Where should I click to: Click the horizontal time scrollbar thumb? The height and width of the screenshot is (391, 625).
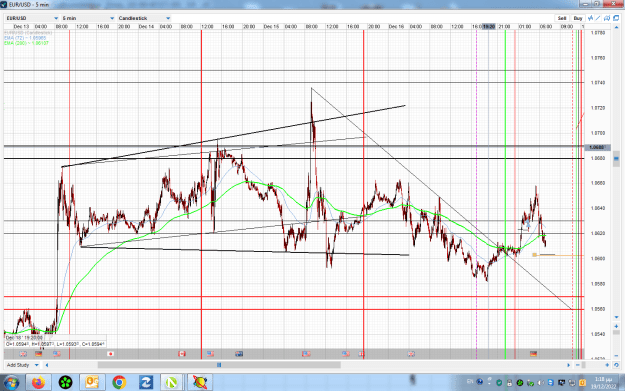(219, 365)
